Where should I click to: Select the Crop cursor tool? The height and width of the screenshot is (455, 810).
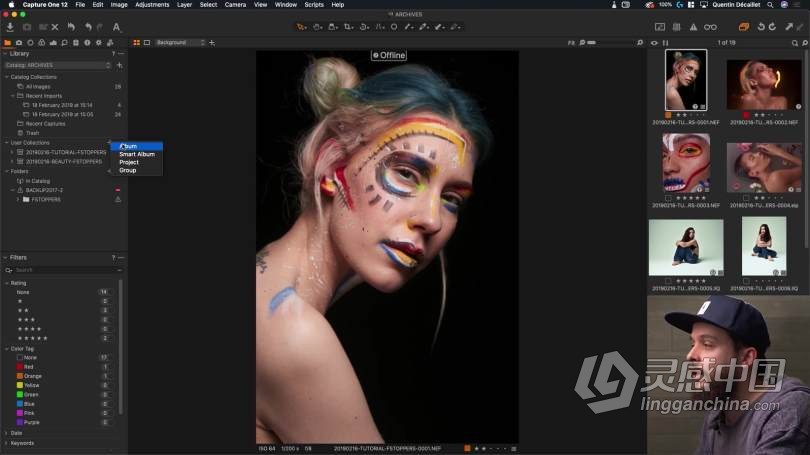pyautogui.click(x=349, y=27)
